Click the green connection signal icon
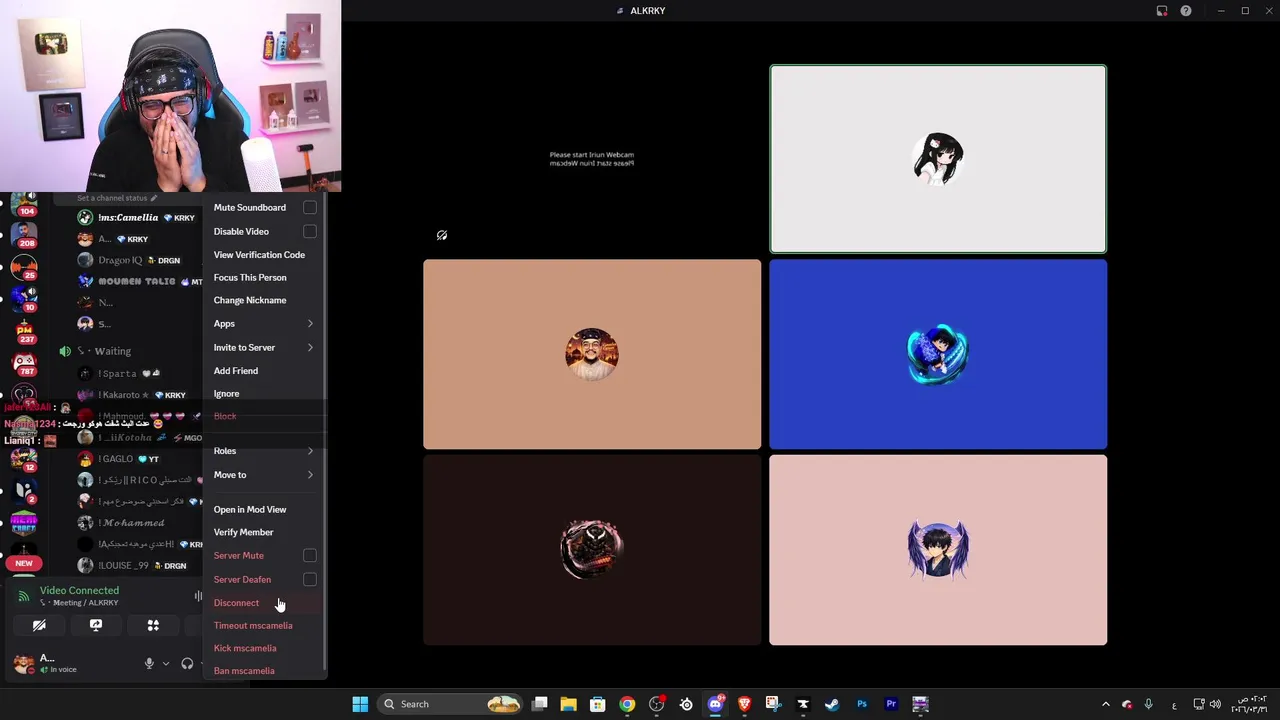Image resolution: width=1280 pixels, height=720 pixels. tap(24, 596)
